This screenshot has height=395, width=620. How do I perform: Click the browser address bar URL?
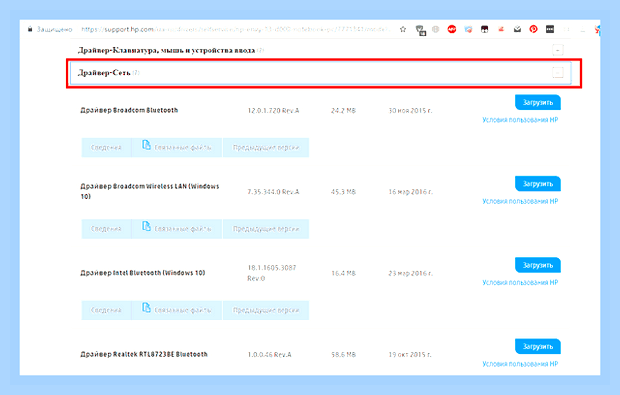tap(235, 29)
